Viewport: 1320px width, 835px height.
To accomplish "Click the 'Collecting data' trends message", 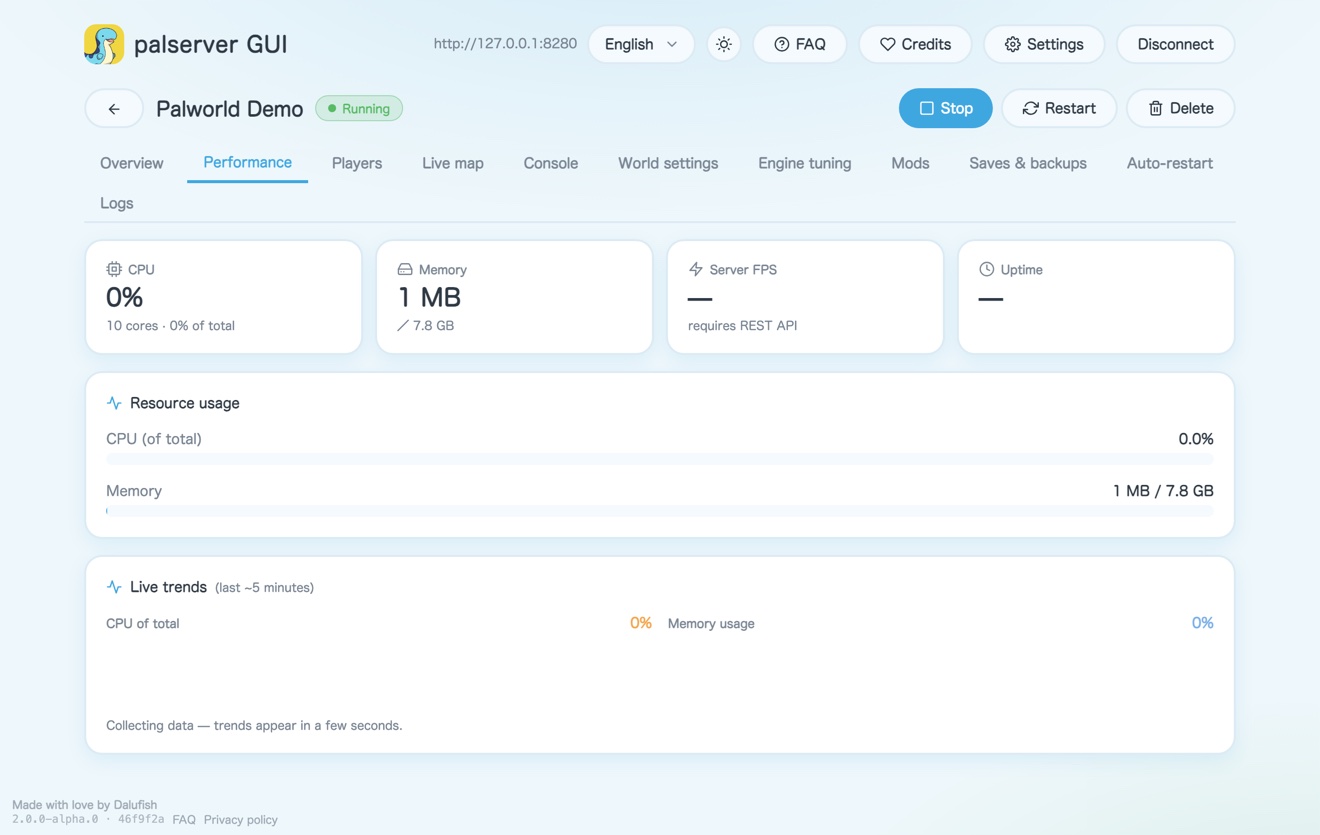I will 254,725.
